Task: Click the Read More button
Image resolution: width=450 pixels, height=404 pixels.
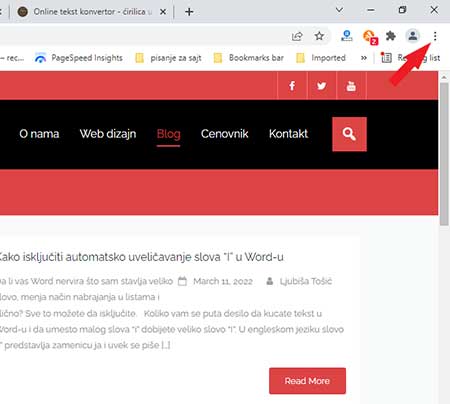Action: click(x=307, y=381)
